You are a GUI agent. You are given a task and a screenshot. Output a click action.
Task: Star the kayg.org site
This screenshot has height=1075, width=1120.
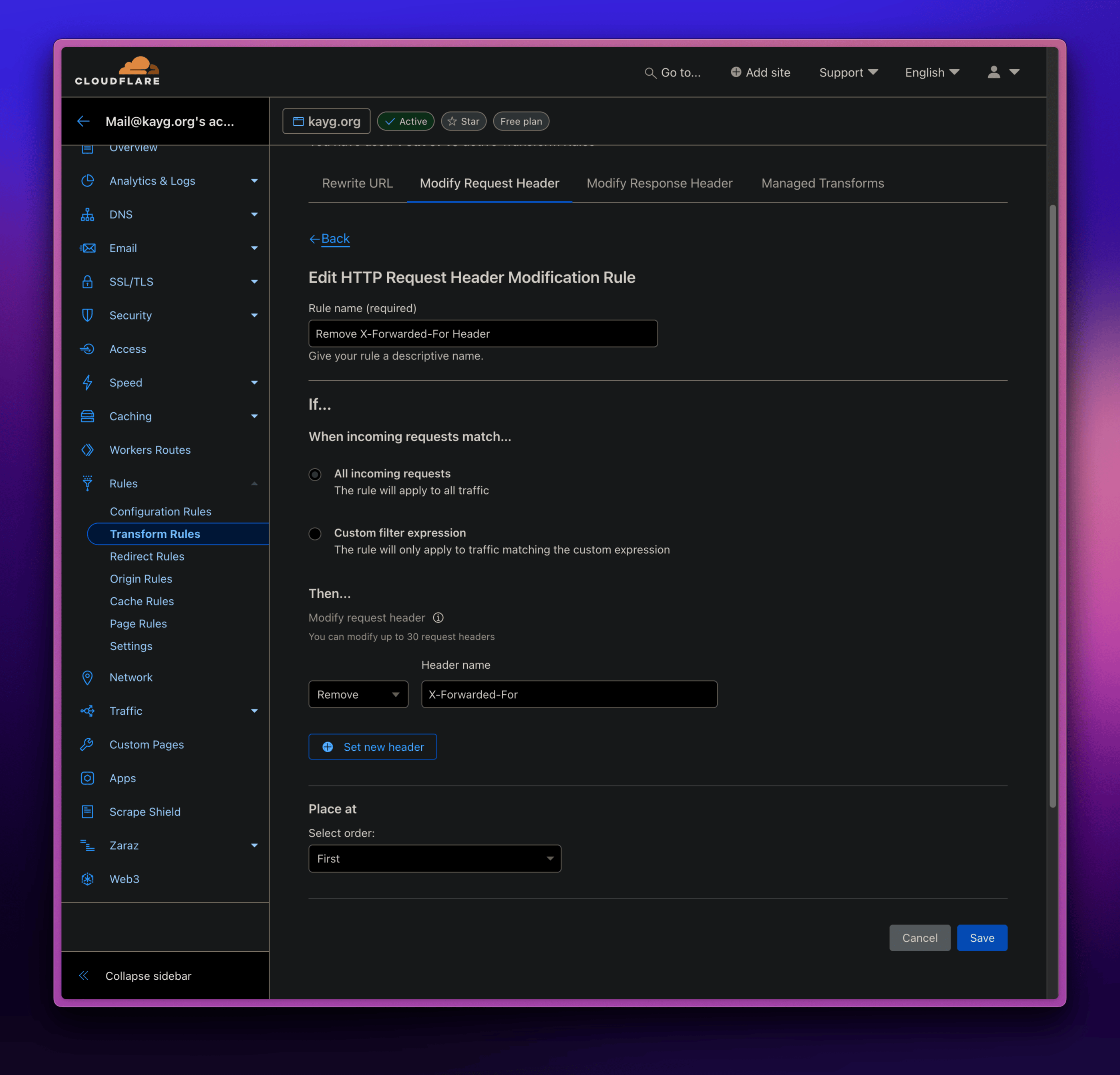coord(463,121)
